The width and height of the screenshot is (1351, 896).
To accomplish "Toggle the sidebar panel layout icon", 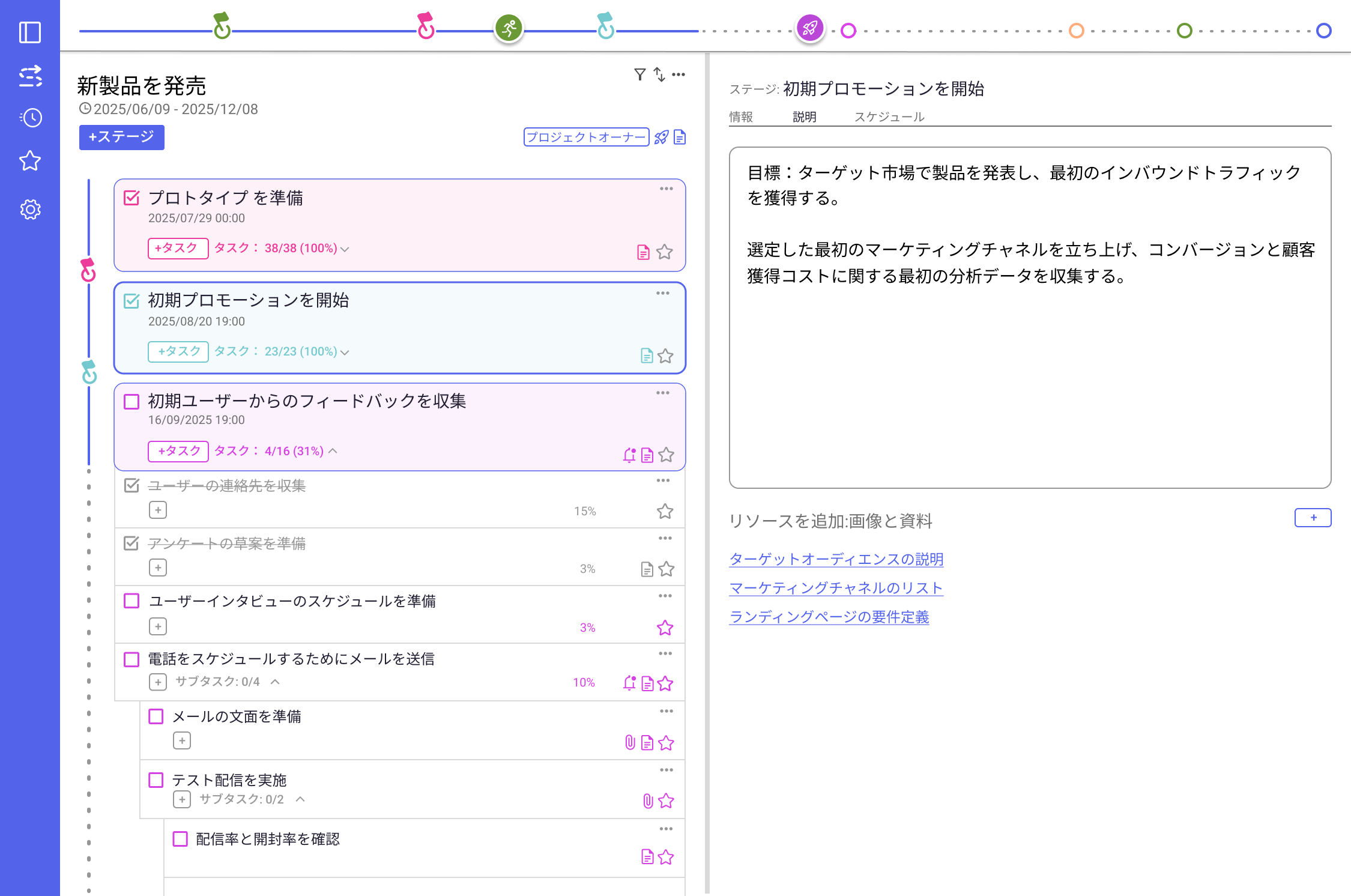I will click(30, 32).
